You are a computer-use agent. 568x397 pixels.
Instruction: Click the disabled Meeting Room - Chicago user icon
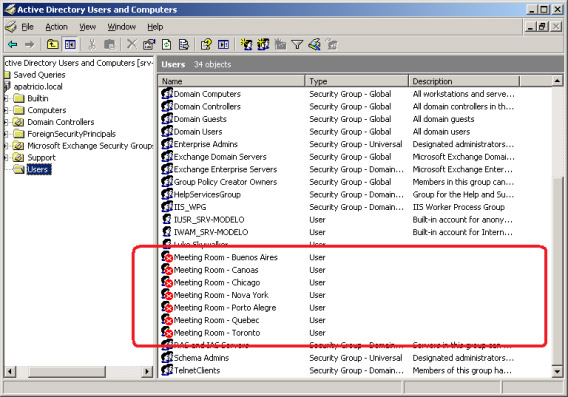pos(167,282)
